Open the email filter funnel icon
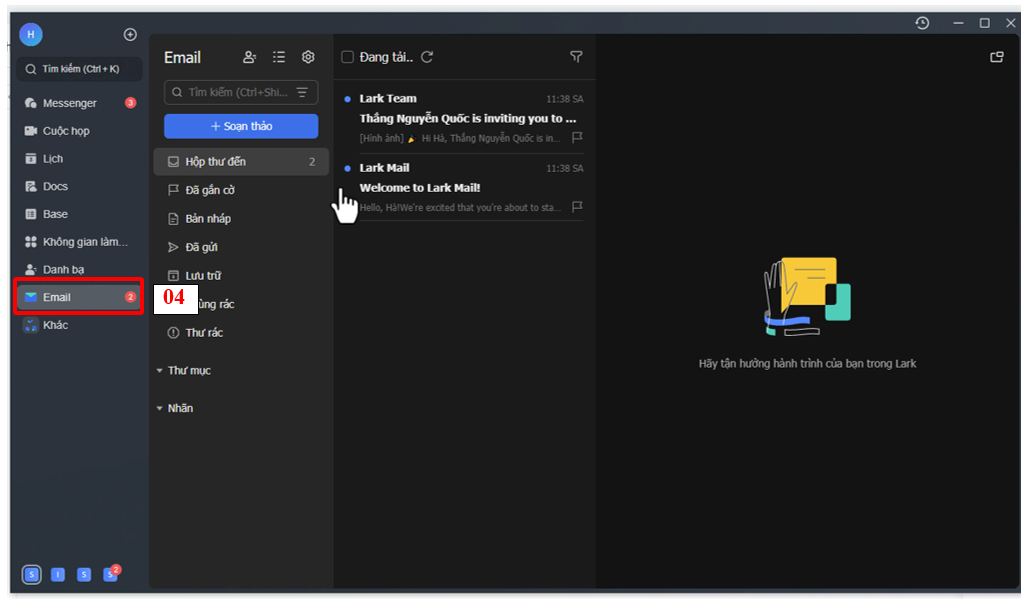Viewport: 1031px width, 604px height. point(576,57)
